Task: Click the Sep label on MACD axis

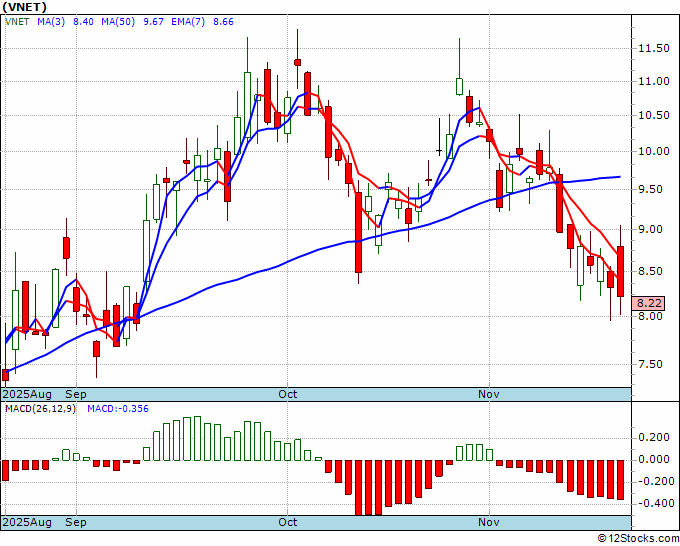Action: coord(76,522)
